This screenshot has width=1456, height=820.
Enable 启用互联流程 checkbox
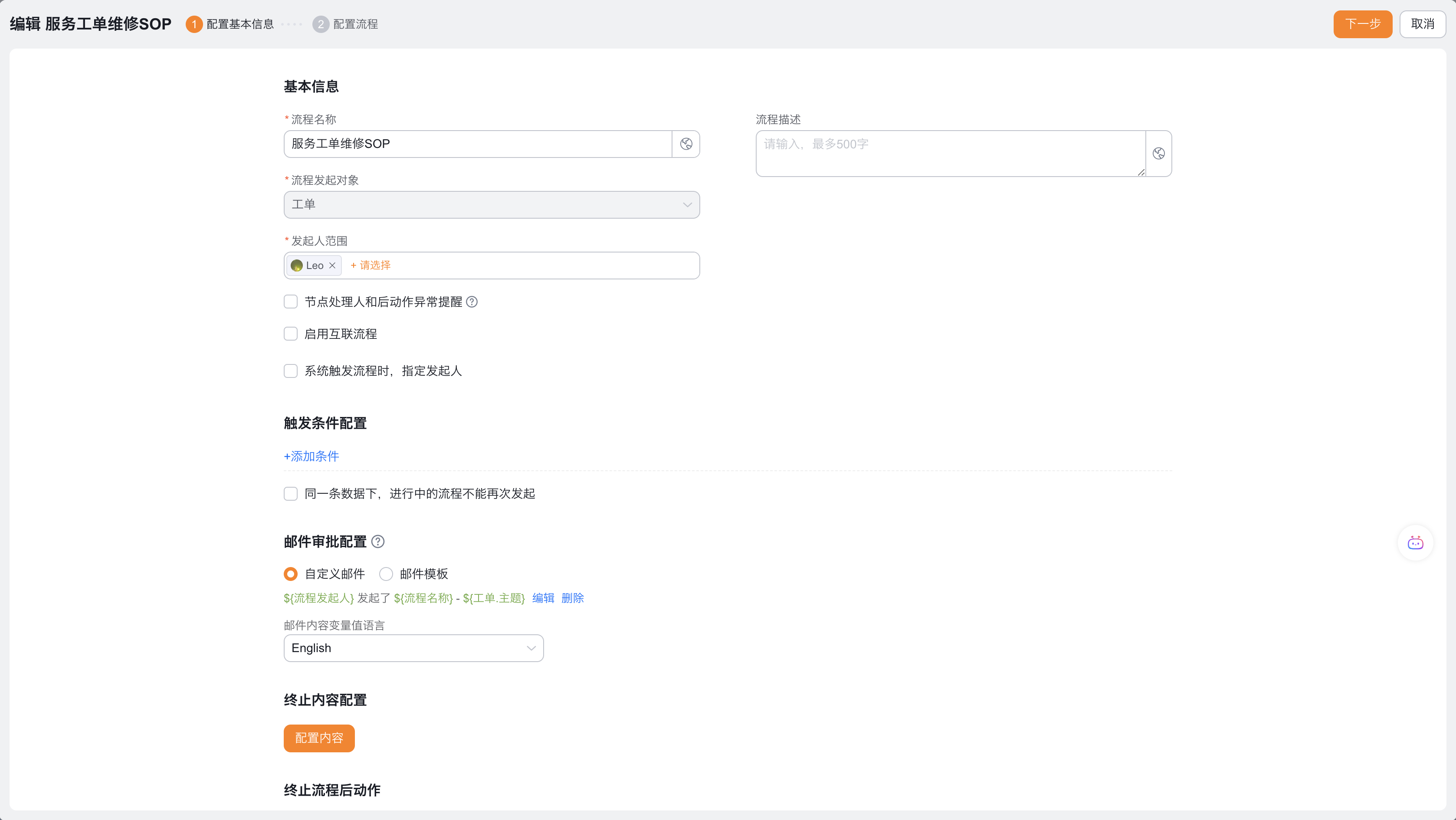pyautogui.click(x=291, y=334)
